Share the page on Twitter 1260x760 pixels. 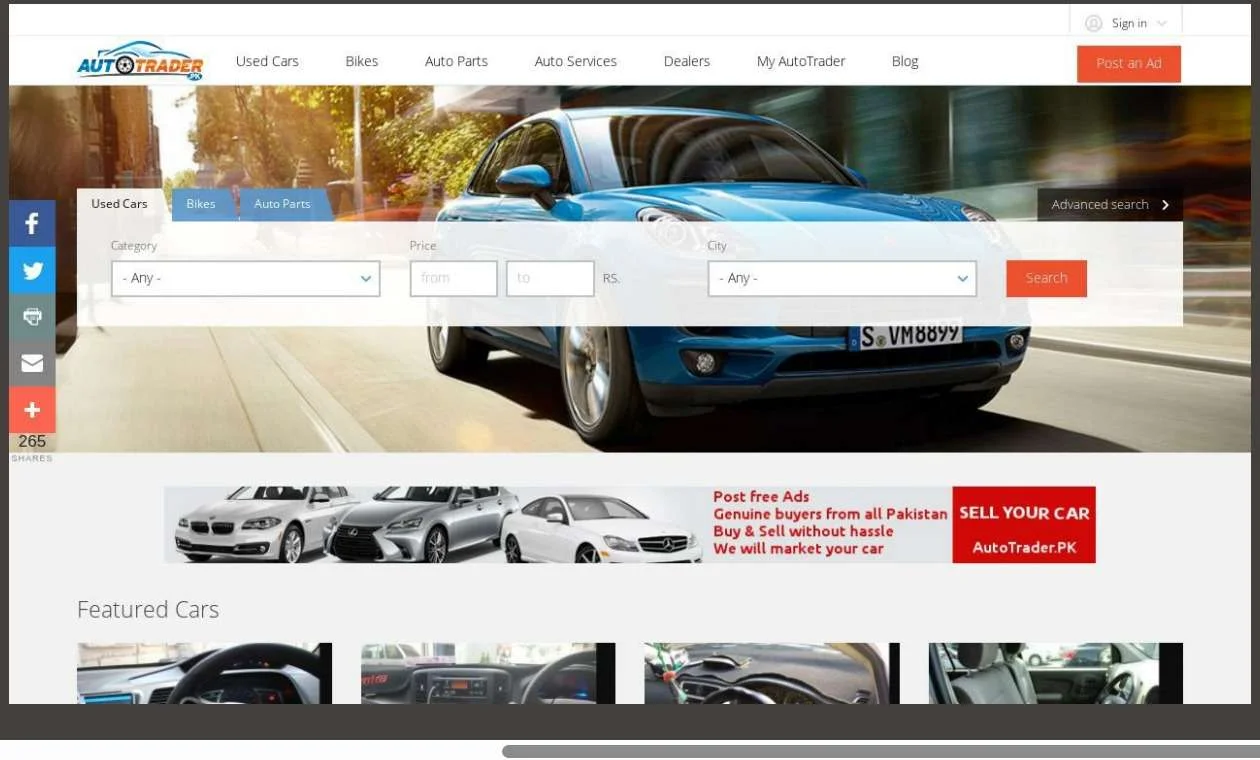point(32,270)
